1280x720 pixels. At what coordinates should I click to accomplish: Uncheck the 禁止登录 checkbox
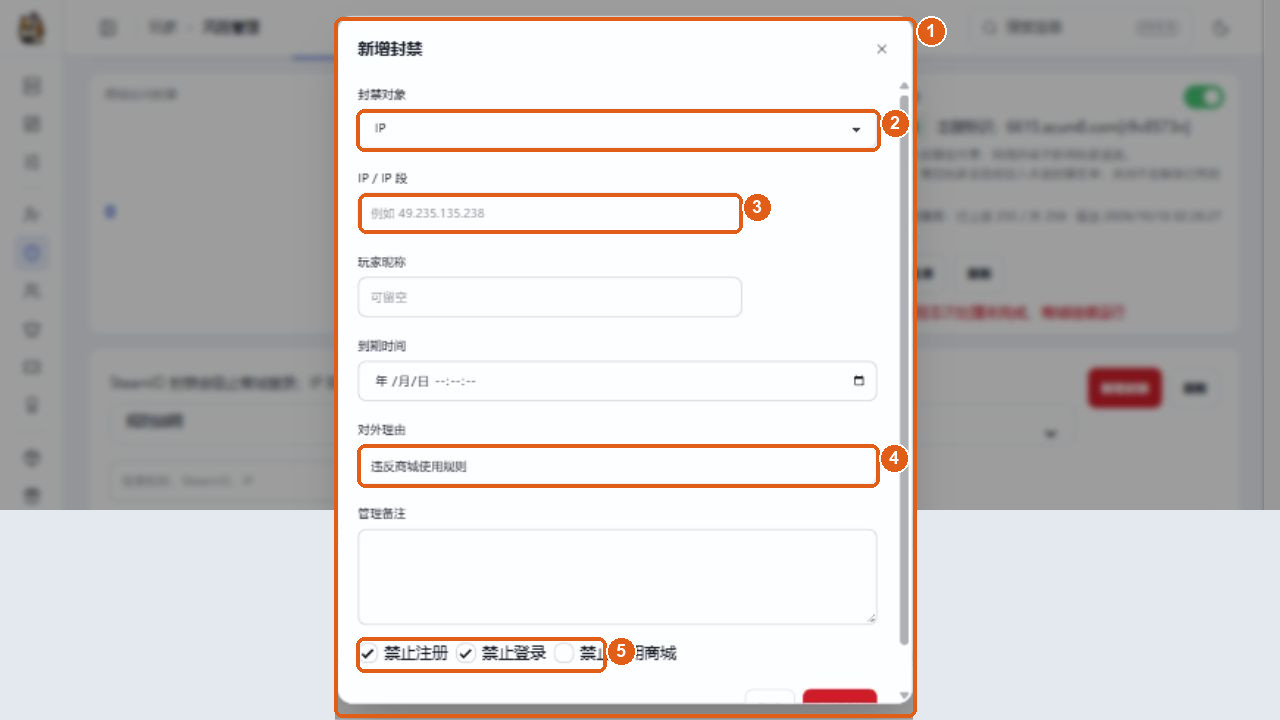[466, 654]
